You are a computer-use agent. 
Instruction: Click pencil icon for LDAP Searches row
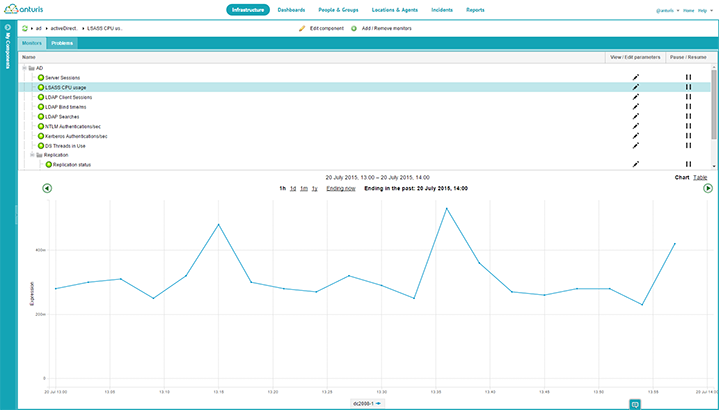point(635,116)
